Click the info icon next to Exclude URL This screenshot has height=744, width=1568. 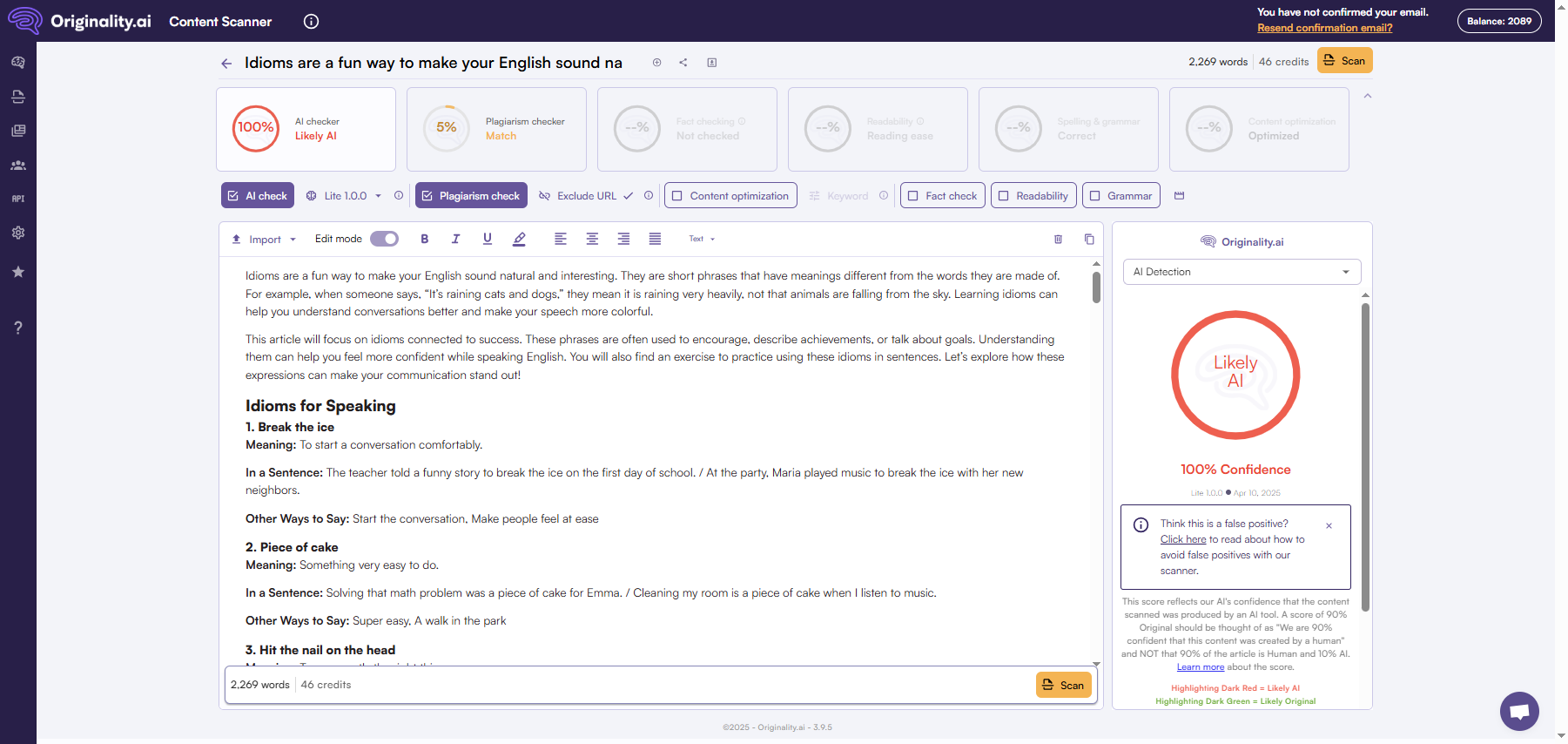(x=649, y=196)
